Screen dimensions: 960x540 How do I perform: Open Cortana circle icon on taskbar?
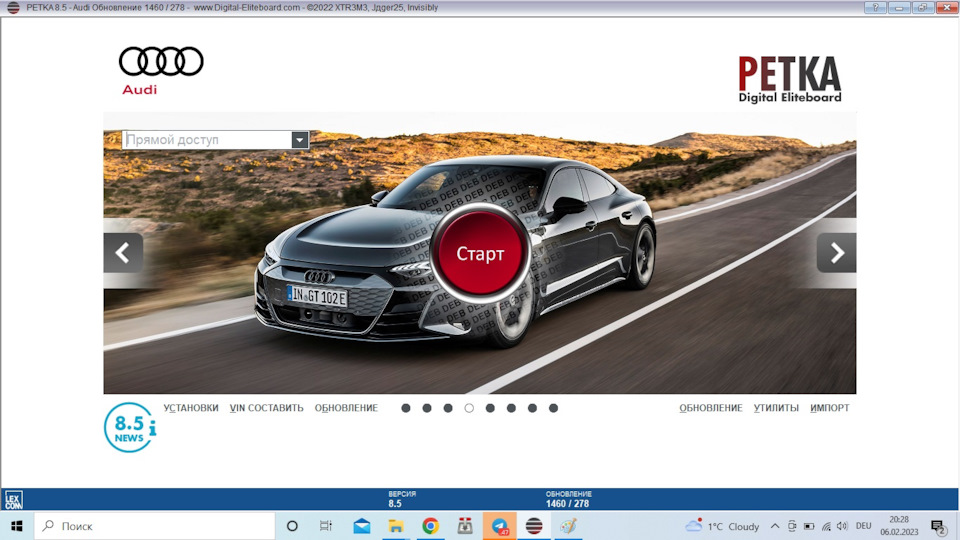tap(292, 526)
